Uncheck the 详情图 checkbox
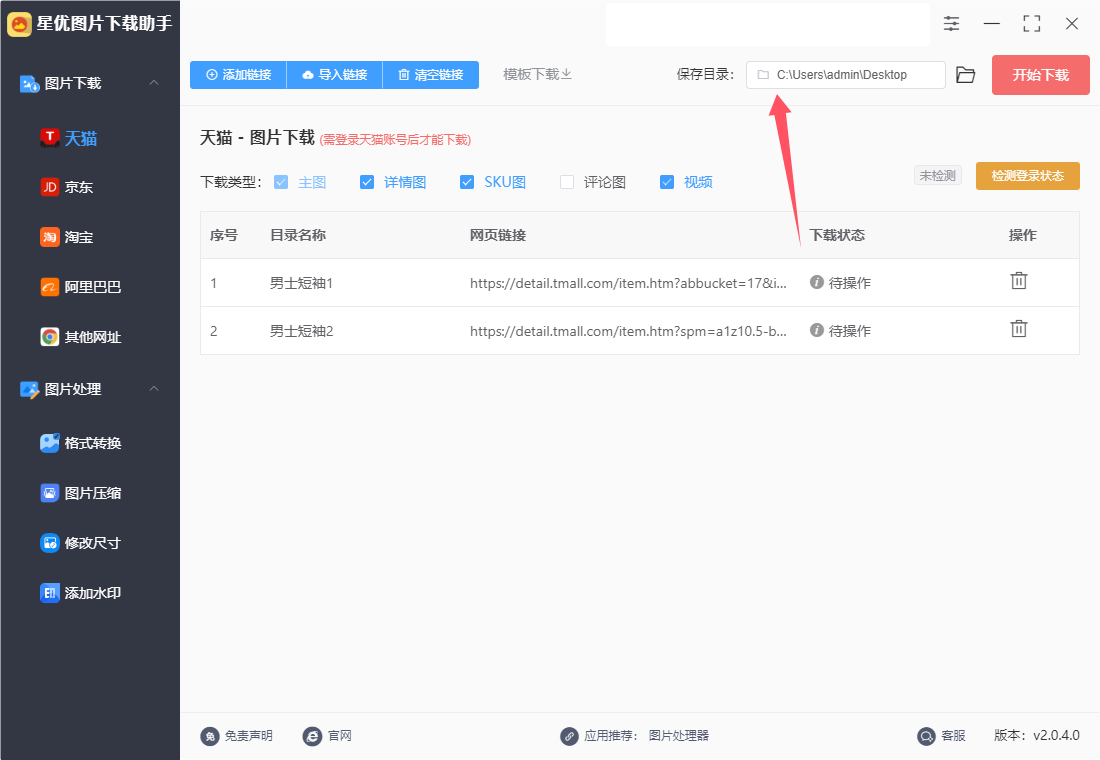 pyautogui.click(x=367, y=182)
